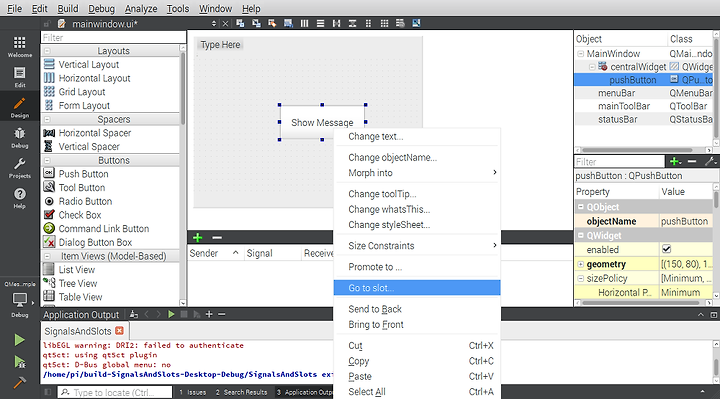Open Size Constraints submenu
Screen dimensions: 720x399
(x=417, y=246)
